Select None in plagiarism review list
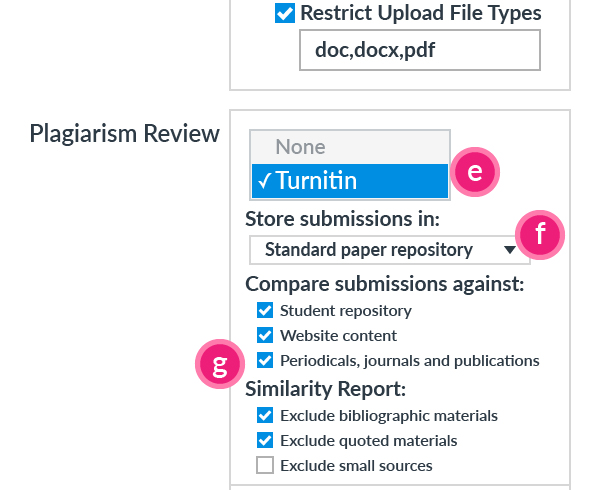The width and height of the screenshot is (600, 490). (x=301, y=147)
